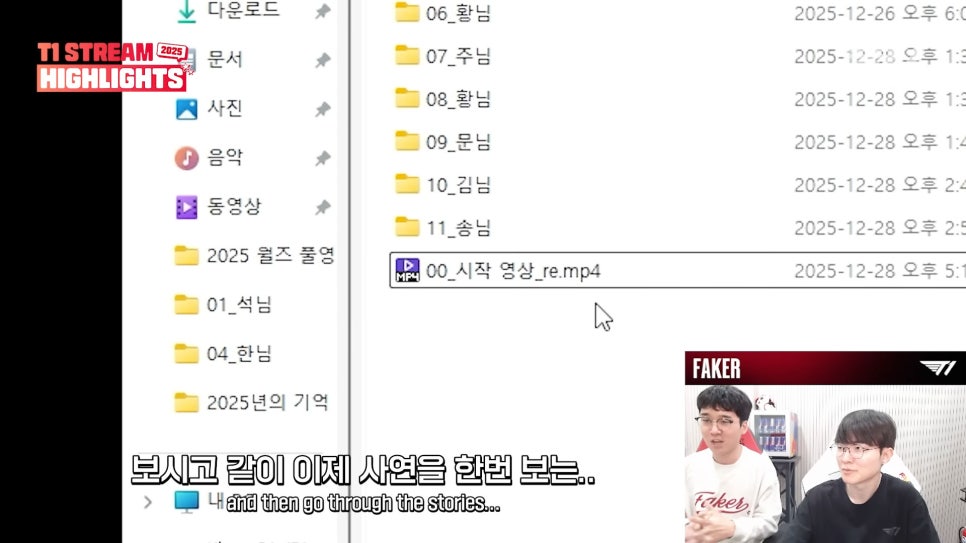Click the green download arrow icon

click(x=186, y=11)
